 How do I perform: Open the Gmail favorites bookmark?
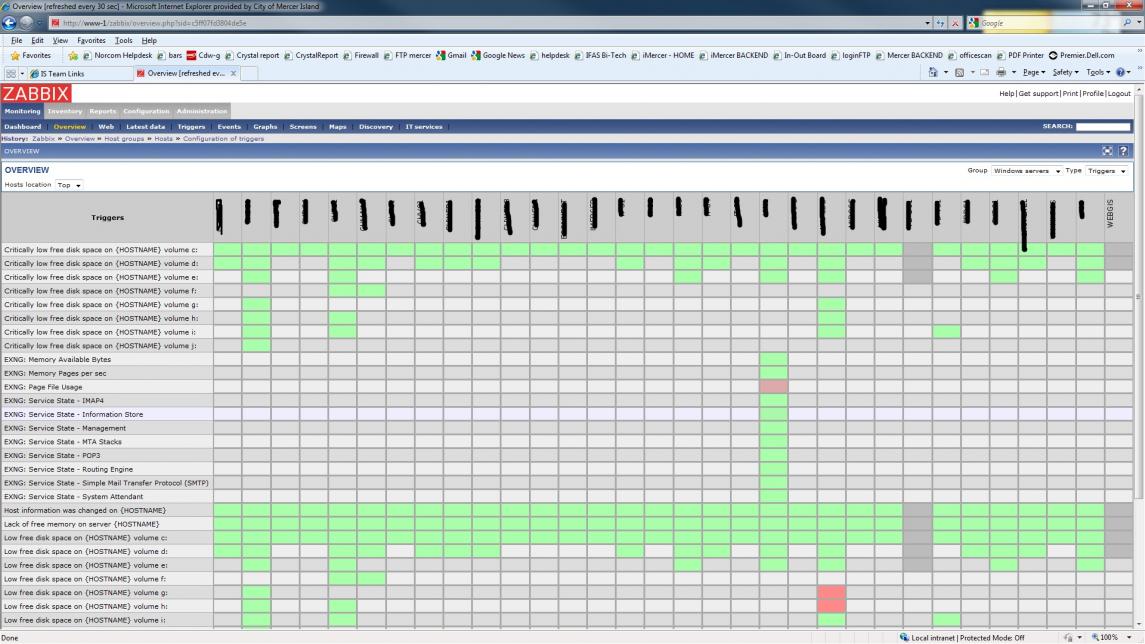451,55
